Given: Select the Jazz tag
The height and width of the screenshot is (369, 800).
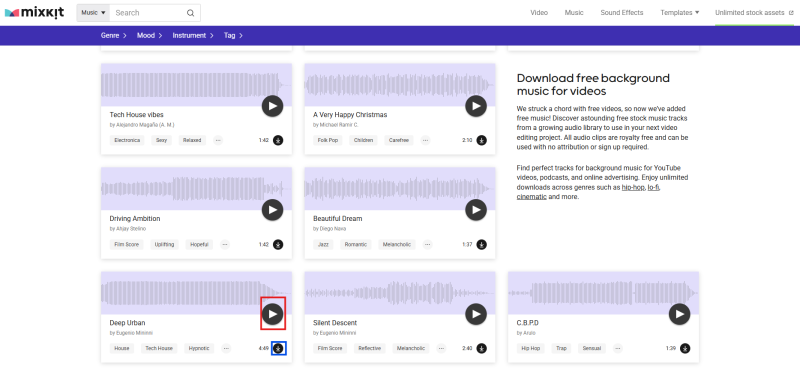Looking at the screenshot, I should (323, 244).
